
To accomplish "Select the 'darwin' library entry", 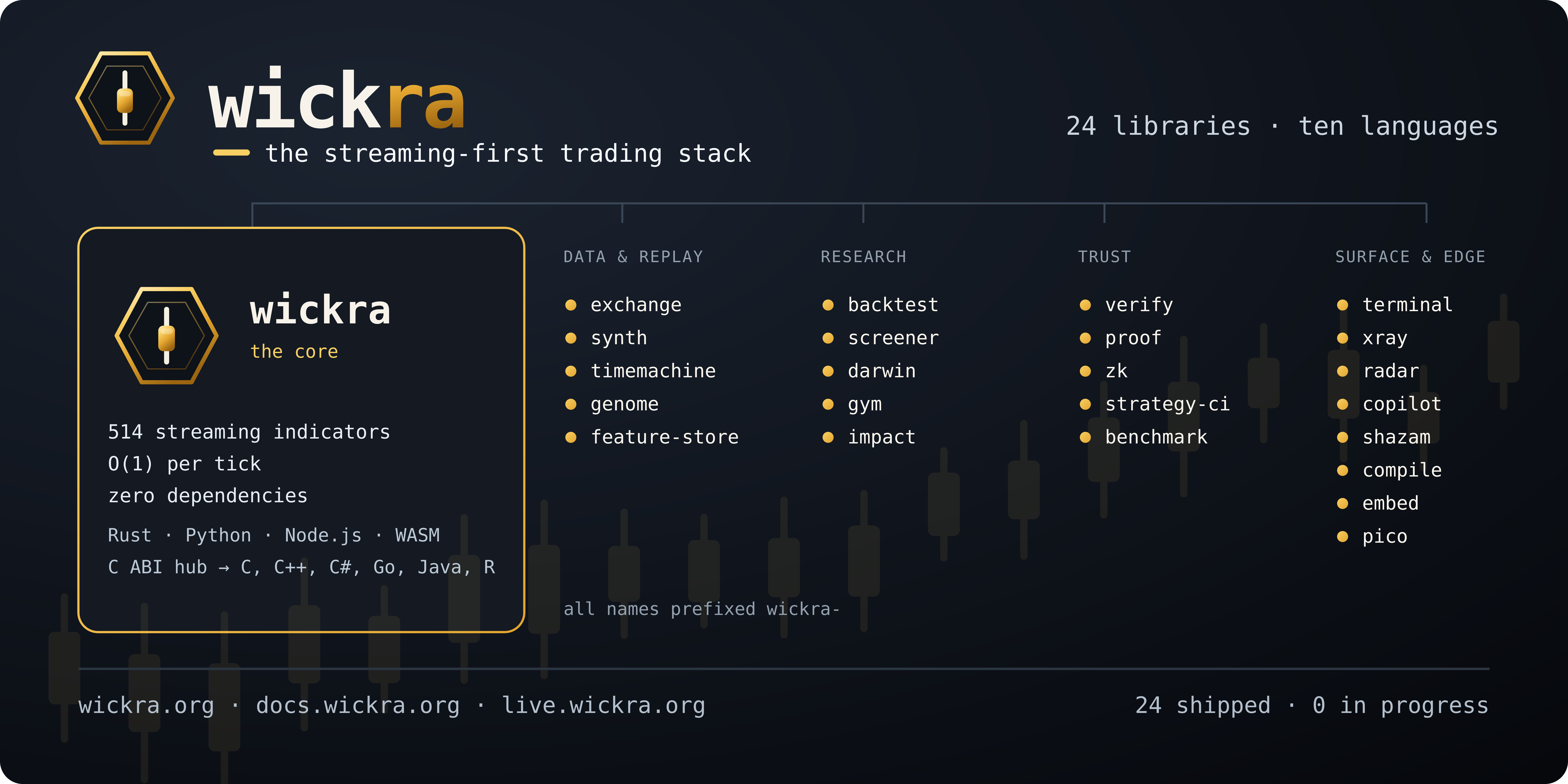I will [x=869, y=371].
